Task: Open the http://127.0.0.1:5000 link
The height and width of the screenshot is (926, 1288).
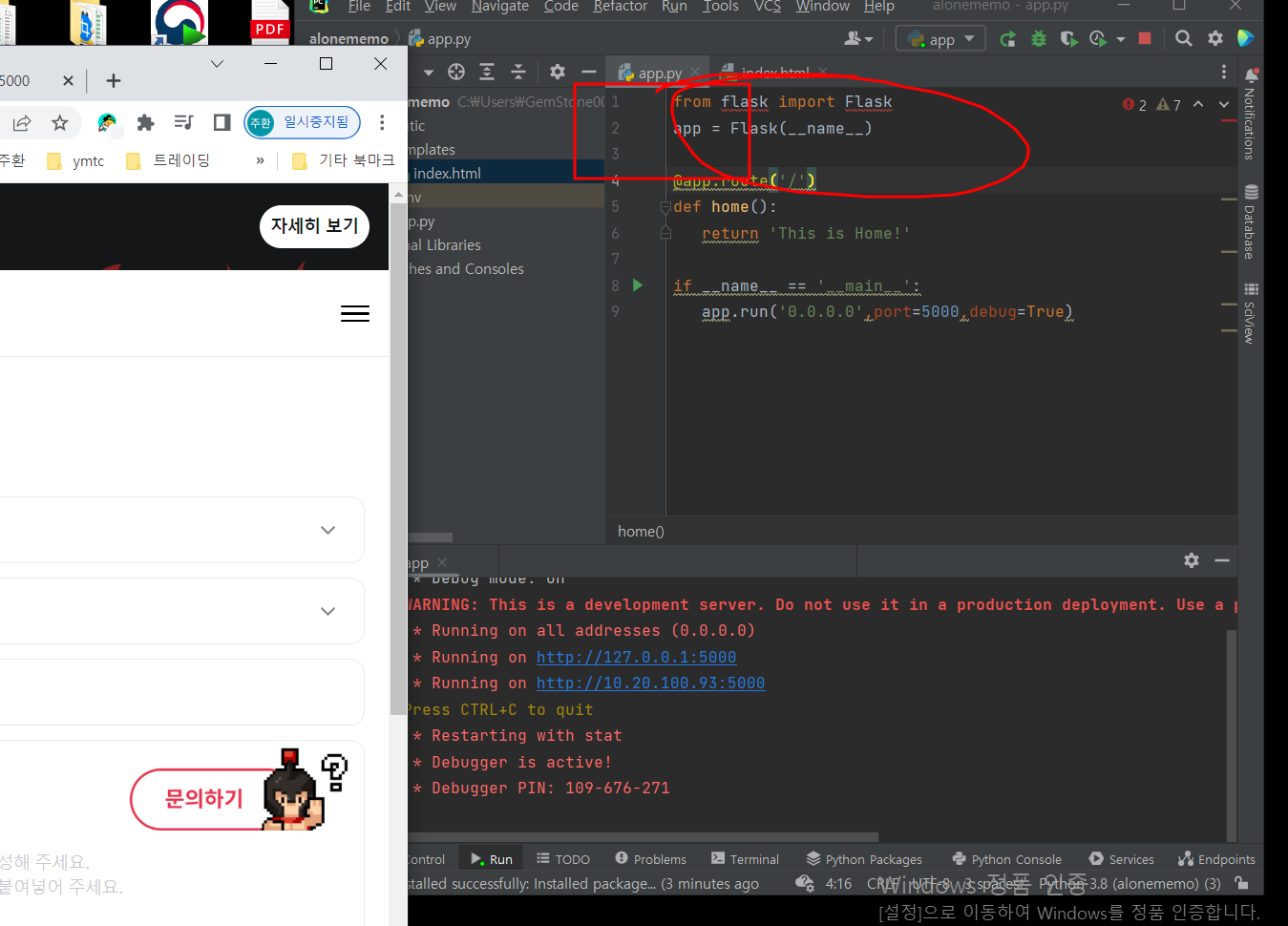Action: click(x=636, y=658)
